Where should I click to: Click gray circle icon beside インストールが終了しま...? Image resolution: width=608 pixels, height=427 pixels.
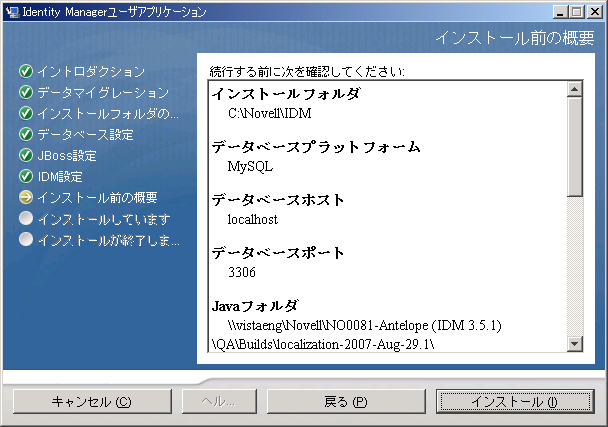point(26,239)
